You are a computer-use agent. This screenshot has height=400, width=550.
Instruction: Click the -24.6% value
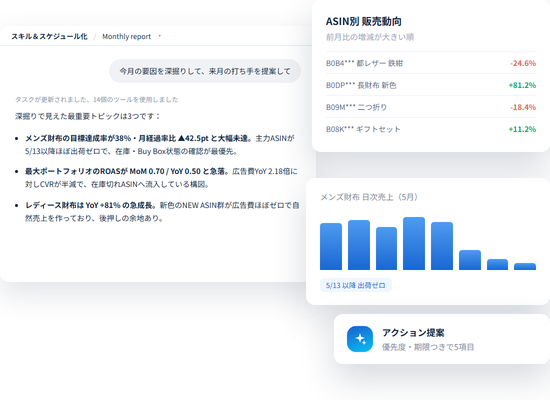(523, 63)
